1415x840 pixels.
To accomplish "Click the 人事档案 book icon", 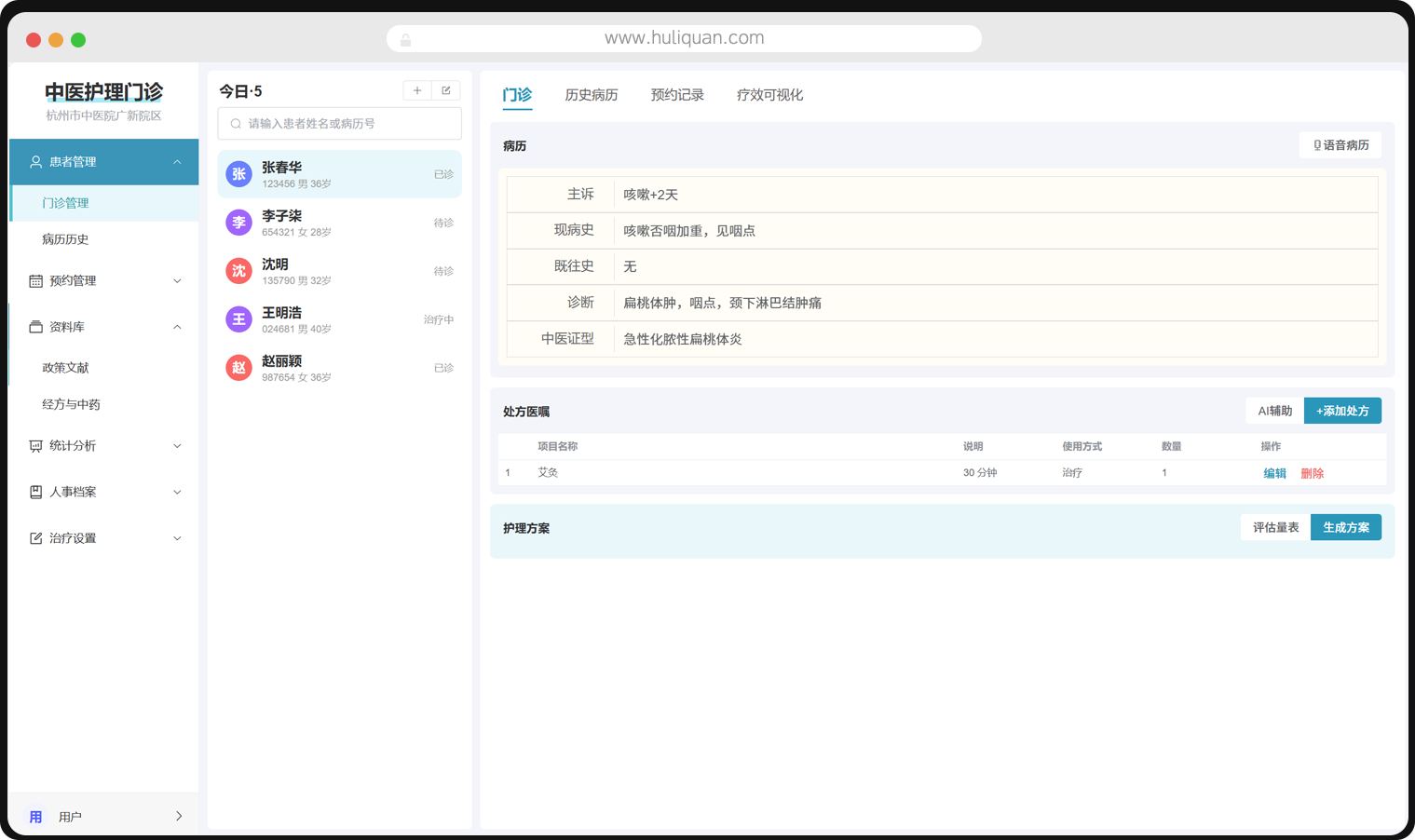I will click(35, 492).
